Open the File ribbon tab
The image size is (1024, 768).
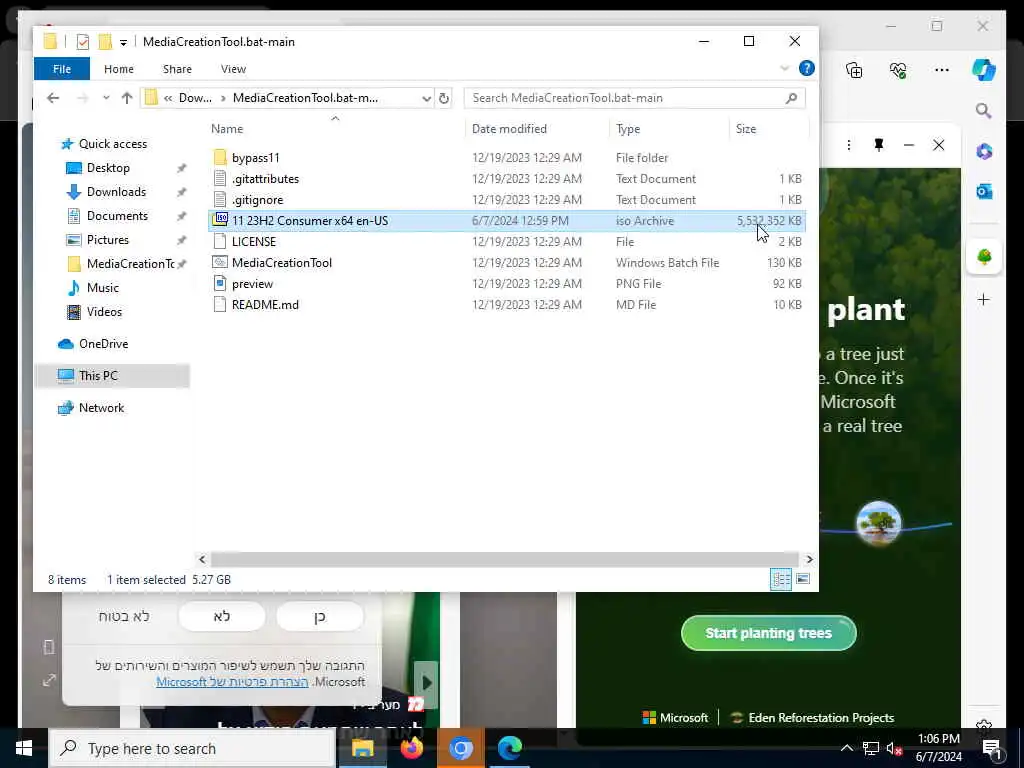(x=61, y=69)
